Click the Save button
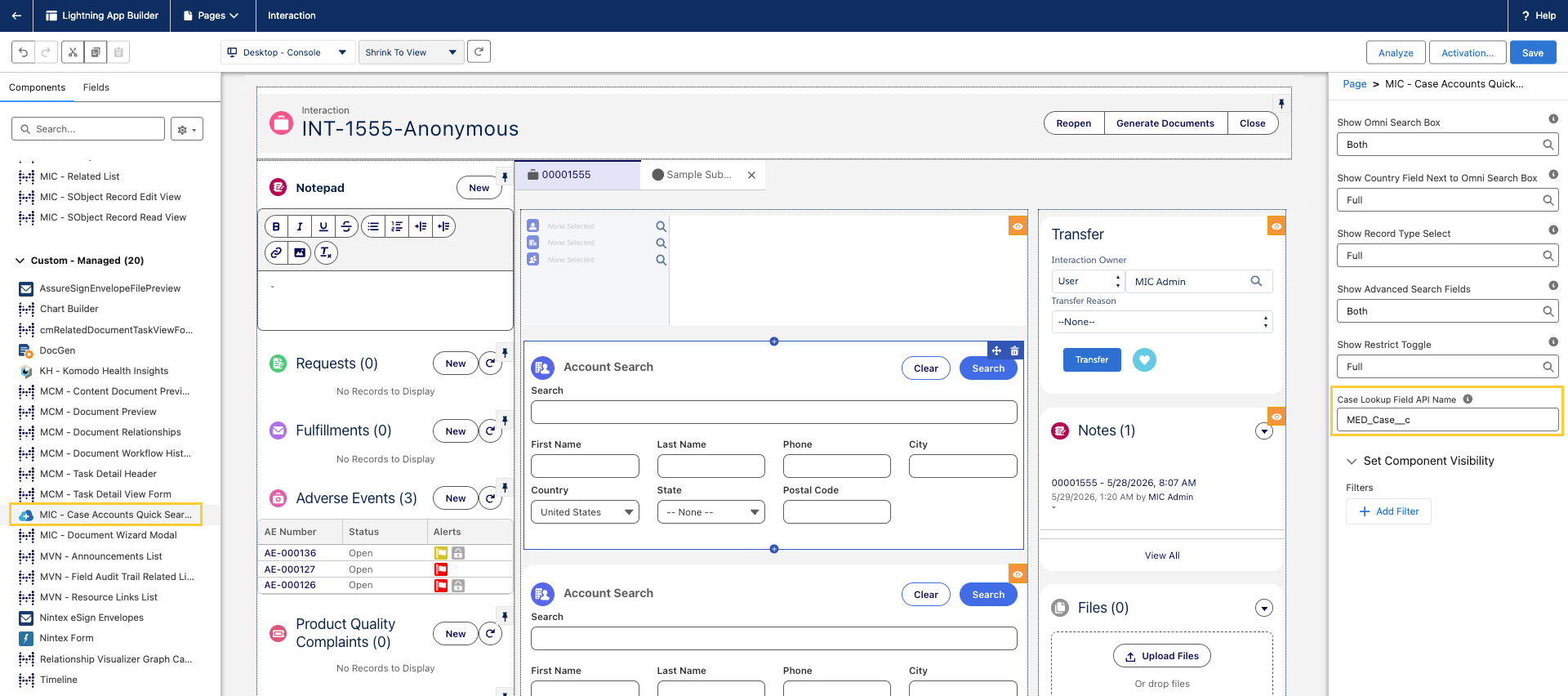The image size is (1568, 696). 1533,52
